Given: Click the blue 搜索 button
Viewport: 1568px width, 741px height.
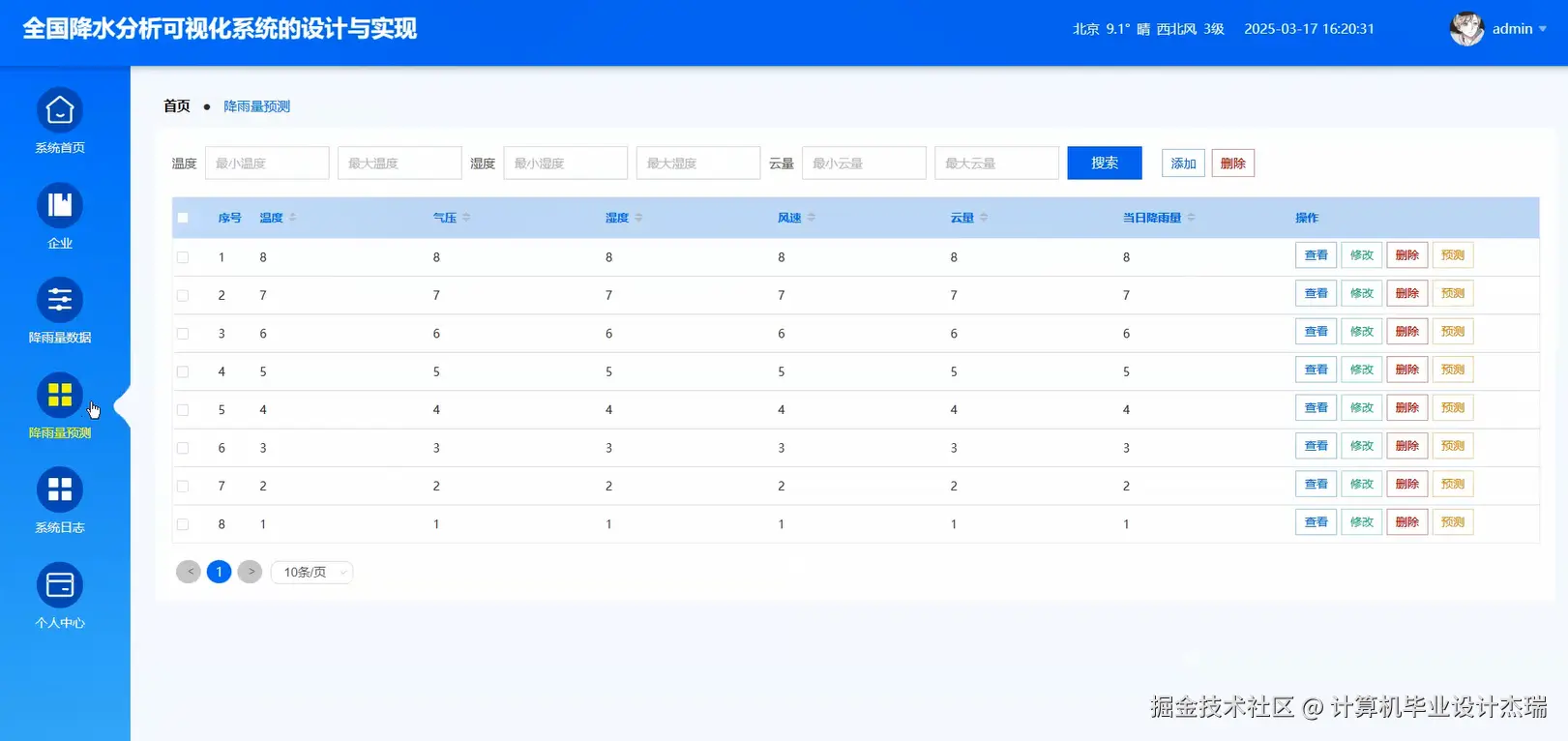Looking at the screenshot, I should (1105, 163).
